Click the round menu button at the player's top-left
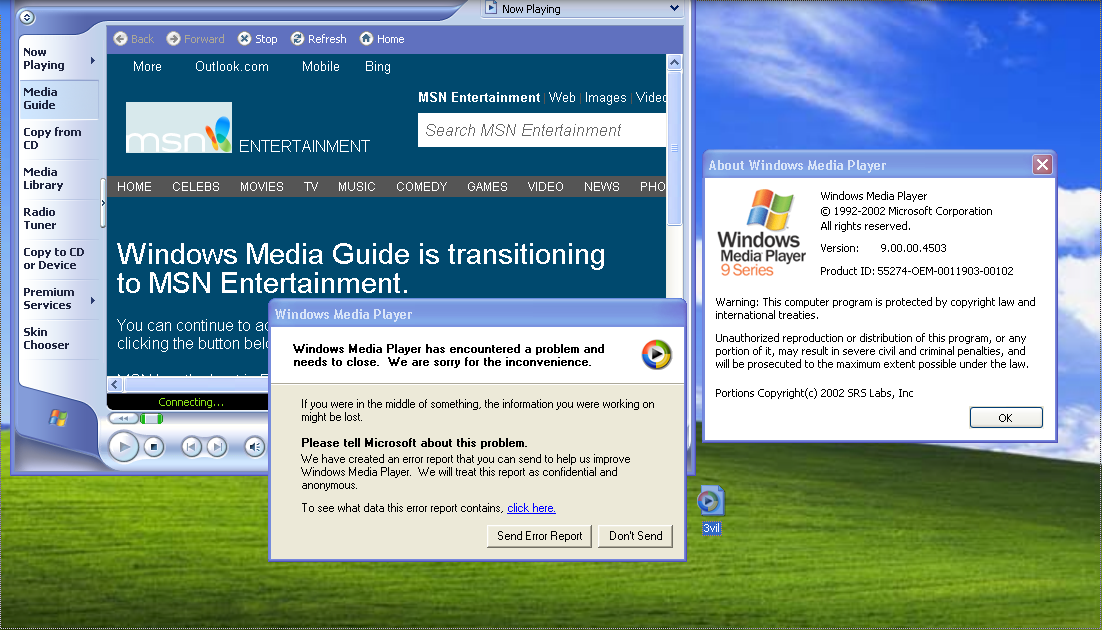This screenshot has width=1102, height=630. point(27,17)
